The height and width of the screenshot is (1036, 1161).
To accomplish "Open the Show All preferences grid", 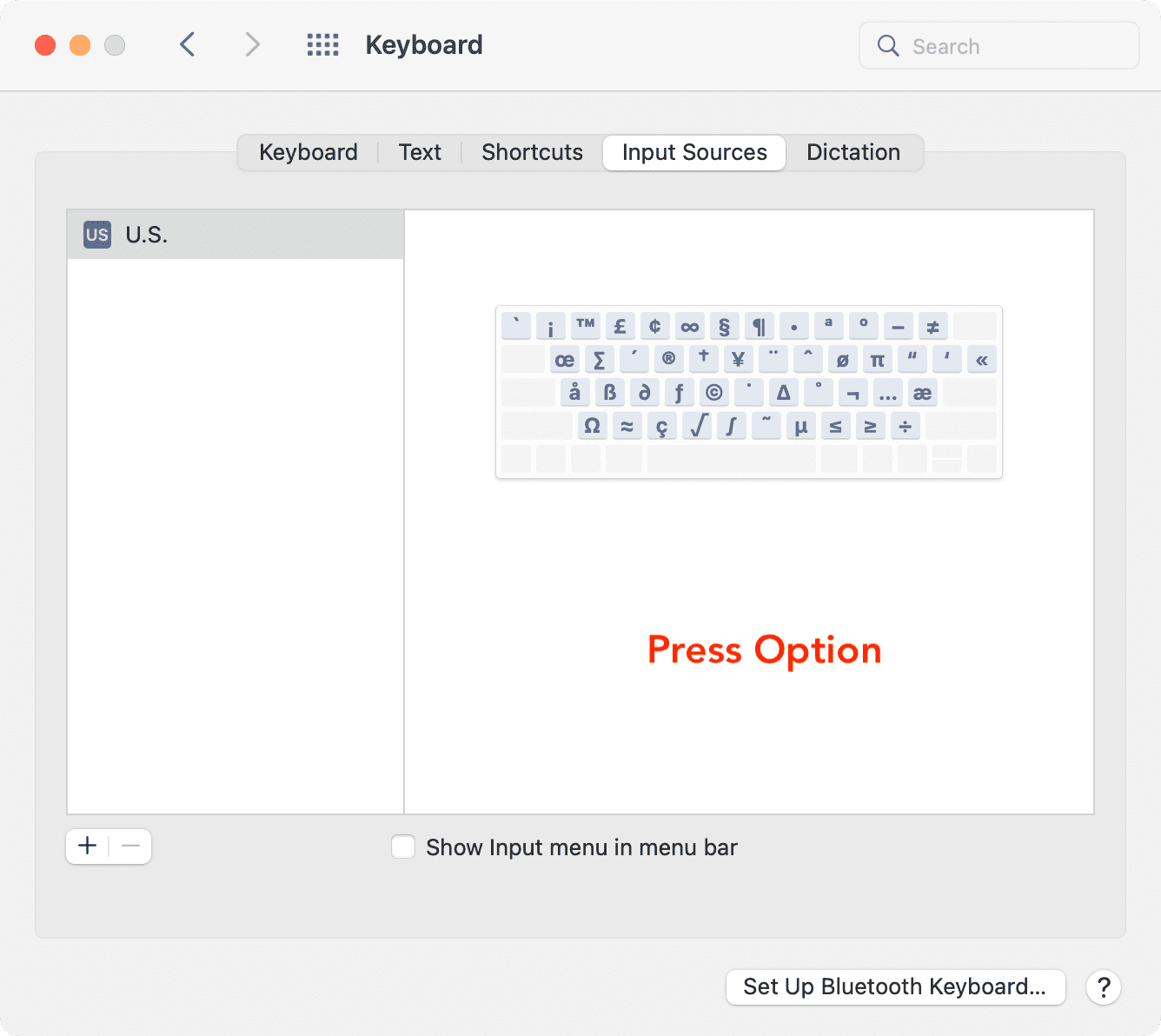I will [322, 45].
